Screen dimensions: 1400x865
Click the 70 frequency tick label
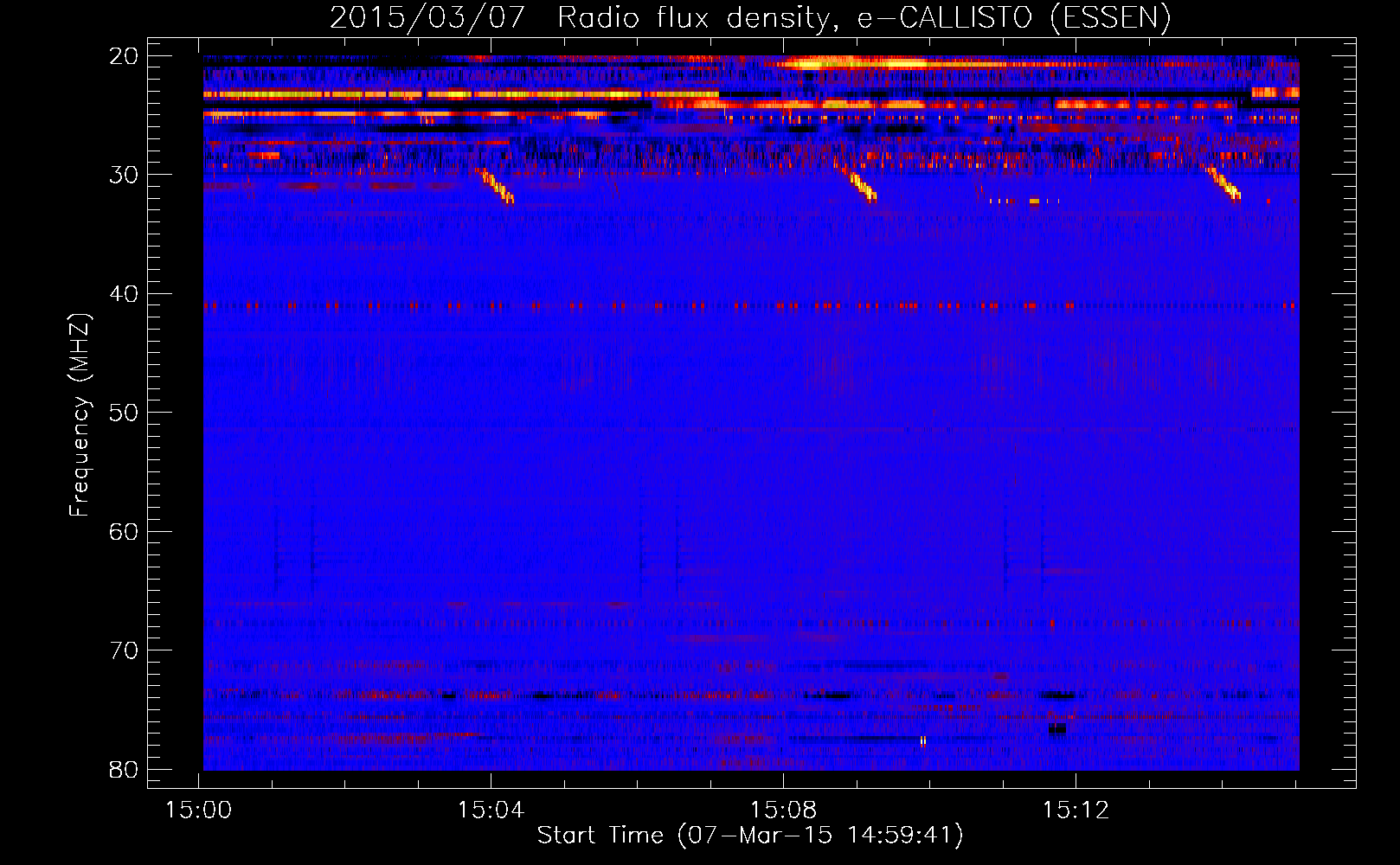(x=125, y=650)
